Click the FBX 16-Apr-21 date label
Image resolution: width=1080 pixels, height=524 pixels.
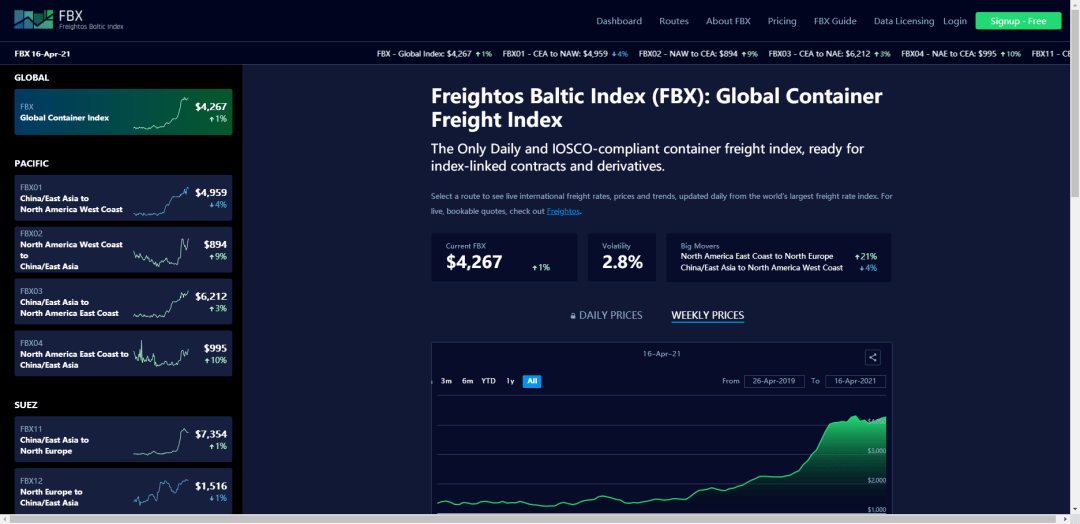click(42, 54)
